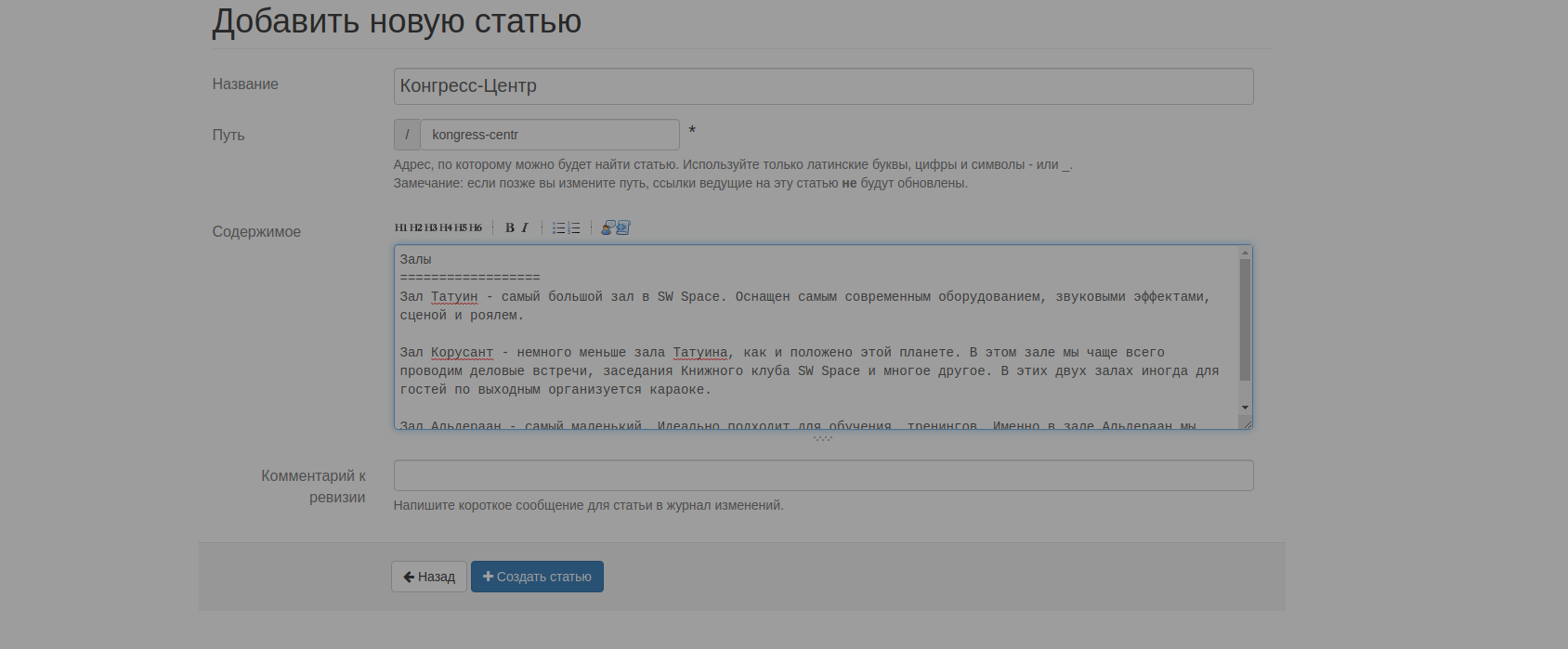Click the content textarea scroll-up arrow
This screenshot has width=1568, height=649.
click(1245, 253)
